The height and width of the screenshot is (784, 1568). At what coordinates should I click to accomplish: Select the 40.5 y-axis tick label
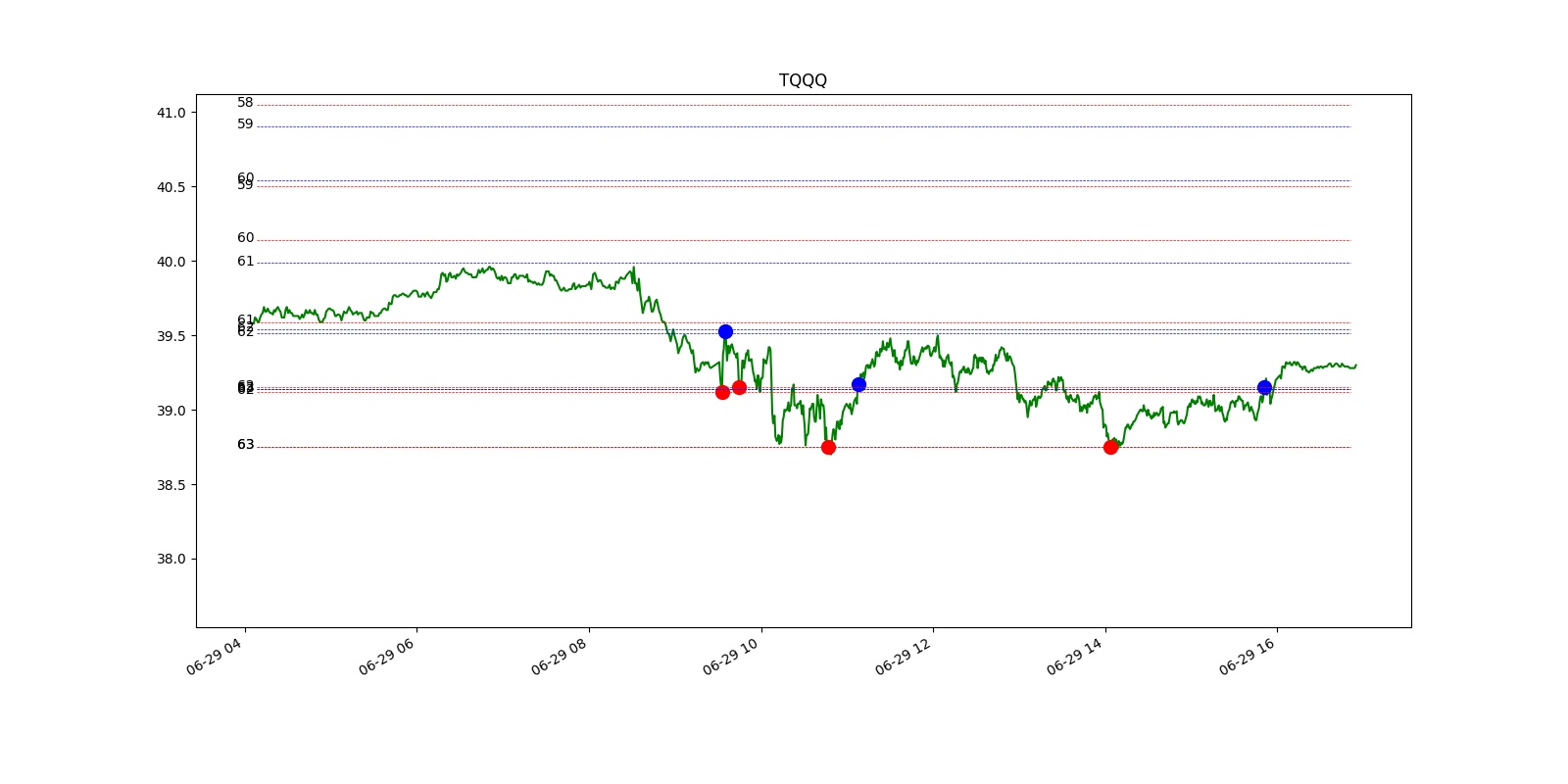pos(171,187)
